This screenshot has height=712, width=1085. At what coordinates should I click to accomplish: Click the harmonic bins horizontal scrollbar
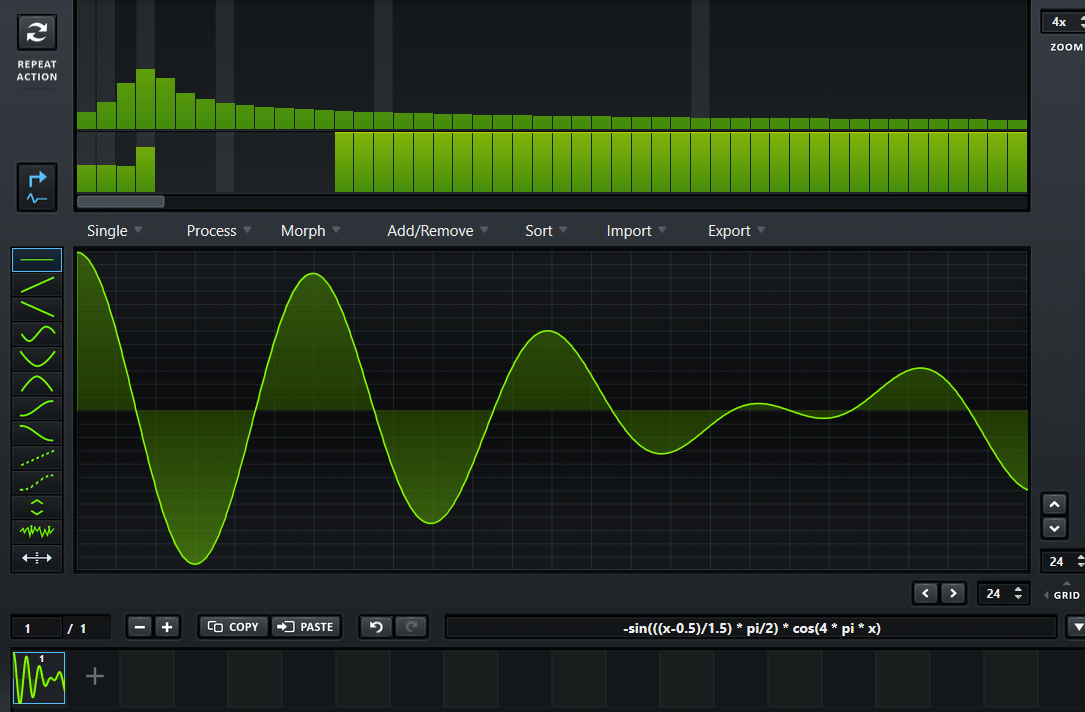tap(120, 201)
